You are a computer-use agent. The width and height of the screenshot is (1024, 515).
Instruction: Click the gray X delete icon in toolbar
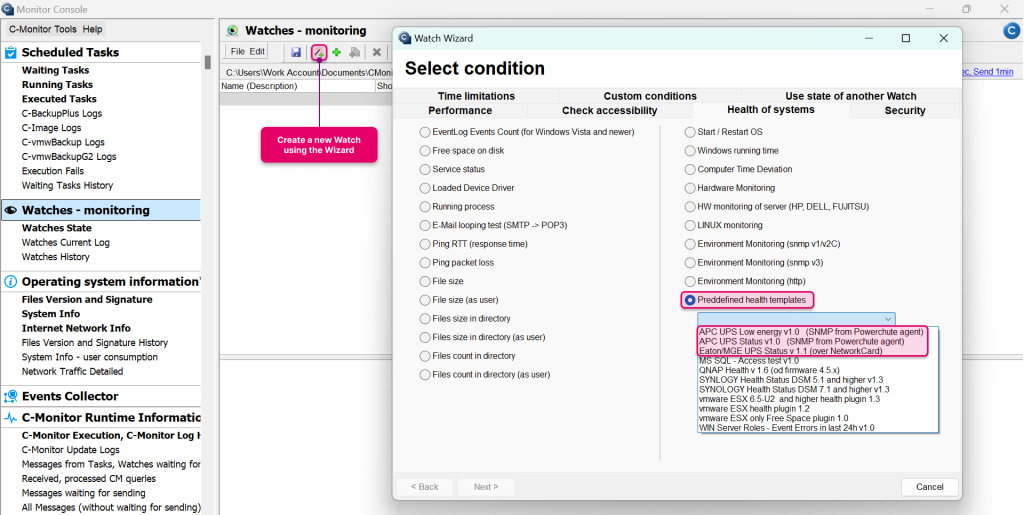point(377,52)
